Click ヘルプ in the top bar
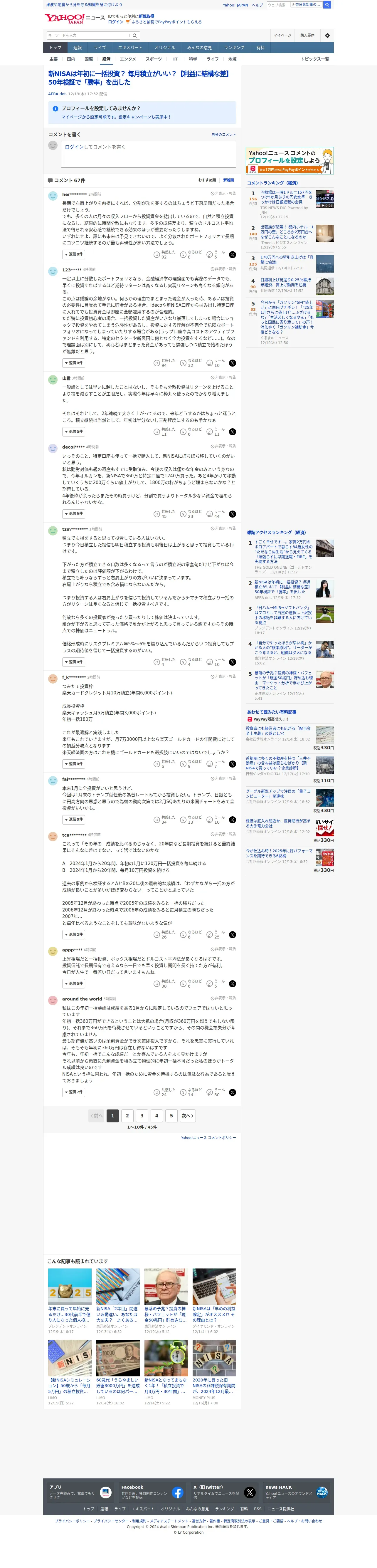The height and width of the screenshot is (1568, 377). tap(257, 5)
